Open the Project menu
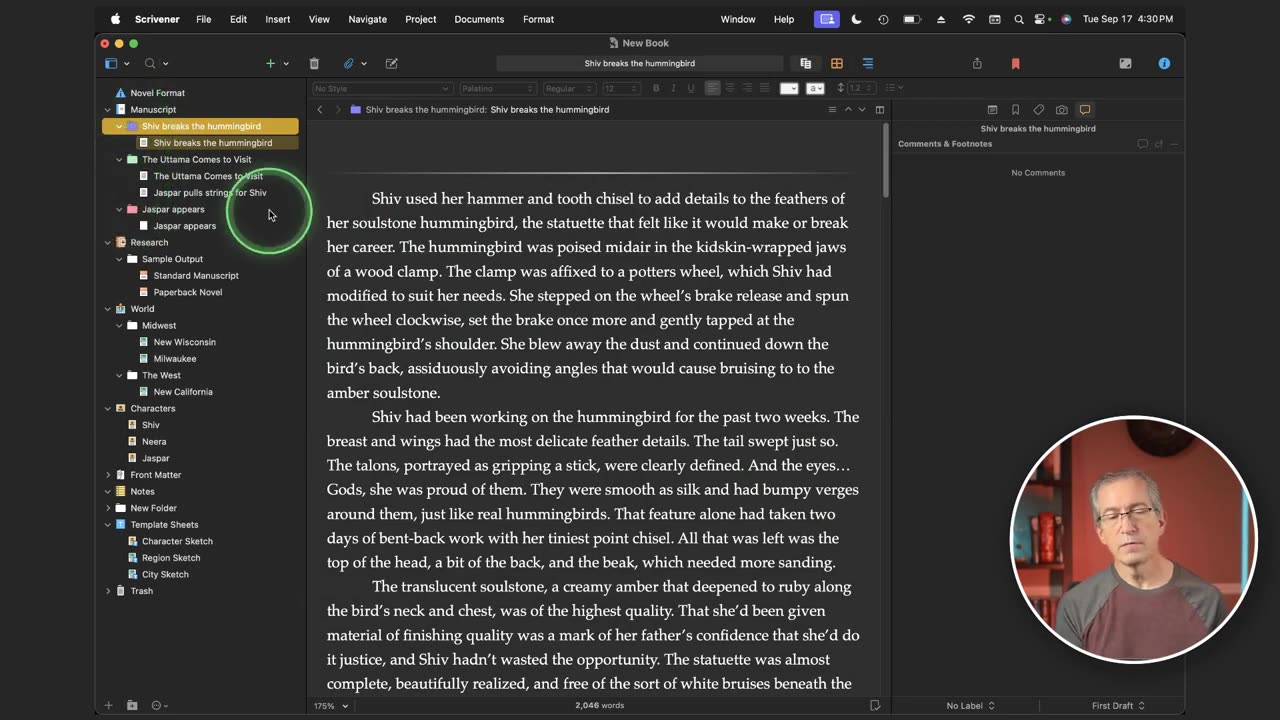The height and width of the screenshot is (720, 1280). [420, 19]
